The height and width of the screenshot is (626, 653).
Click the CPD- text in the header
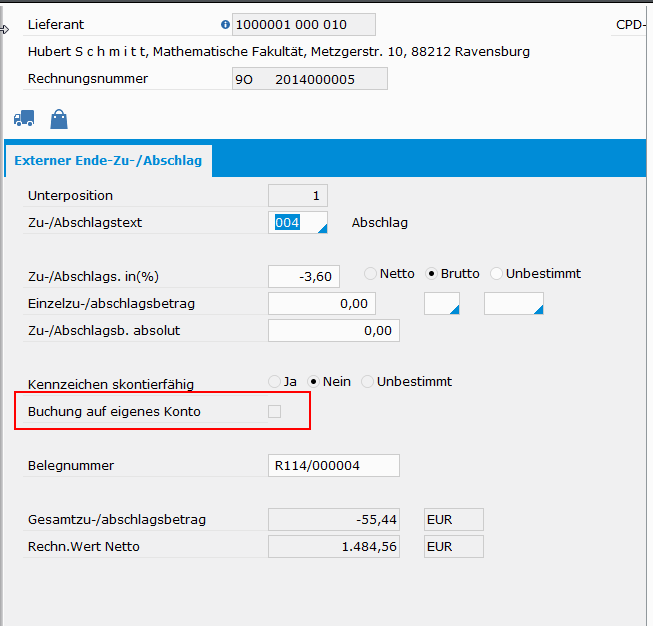[631, 25]
